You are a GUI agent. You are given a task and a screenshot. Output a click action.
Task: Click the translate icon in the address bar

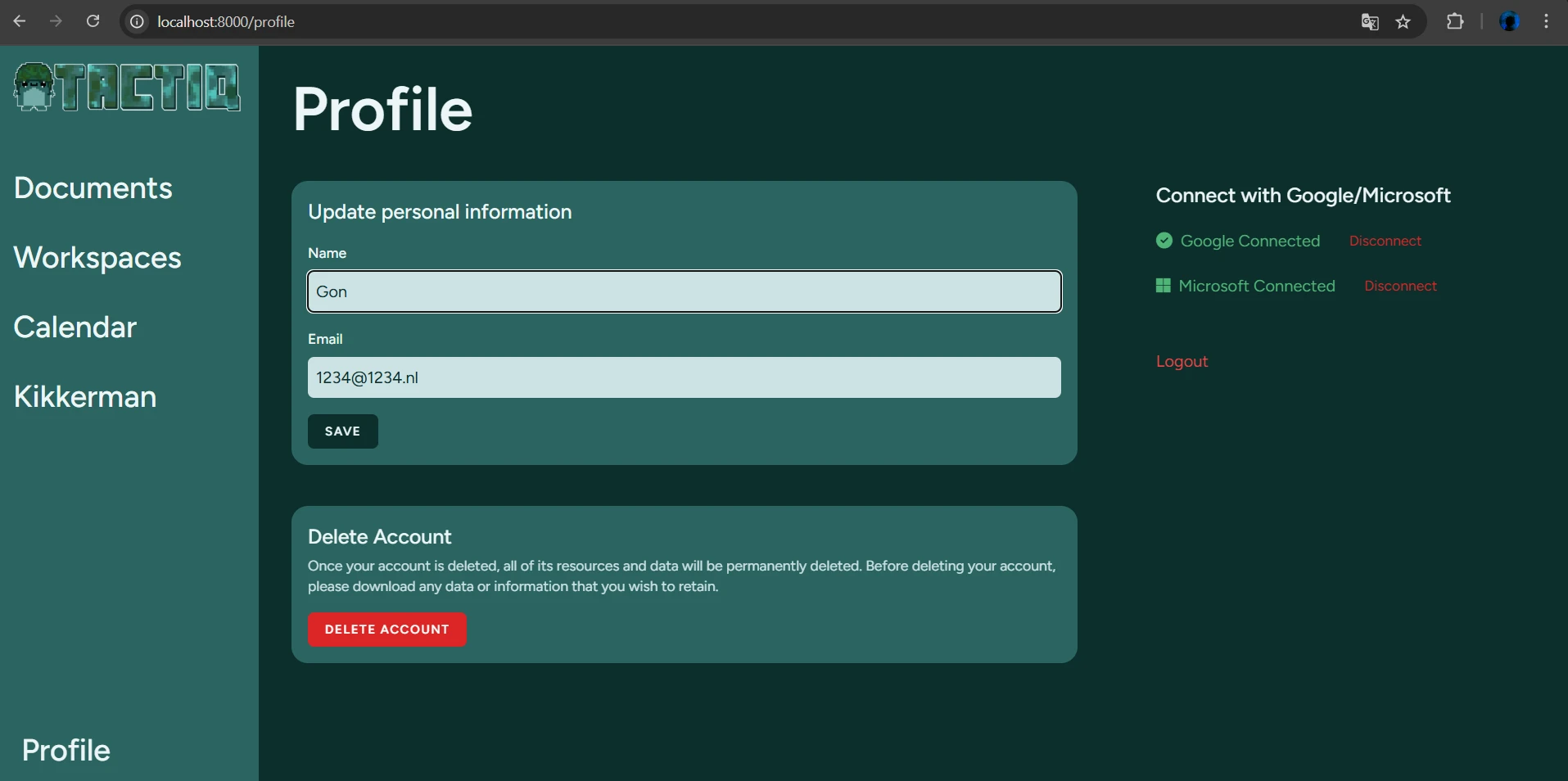pos(1368,22)
